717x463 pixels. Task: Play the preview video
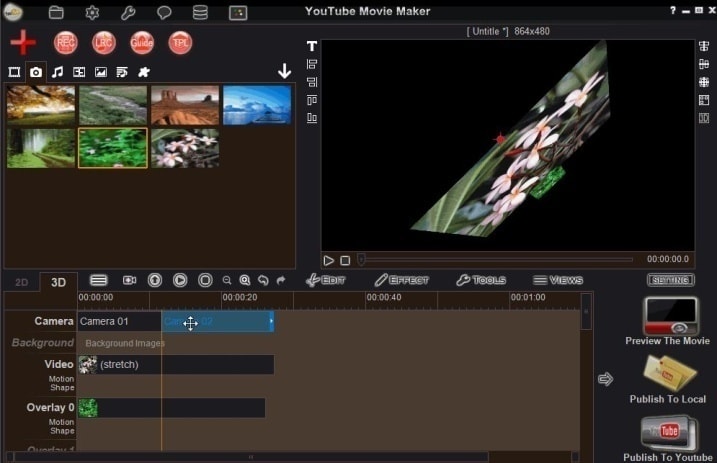coord(328,261)
